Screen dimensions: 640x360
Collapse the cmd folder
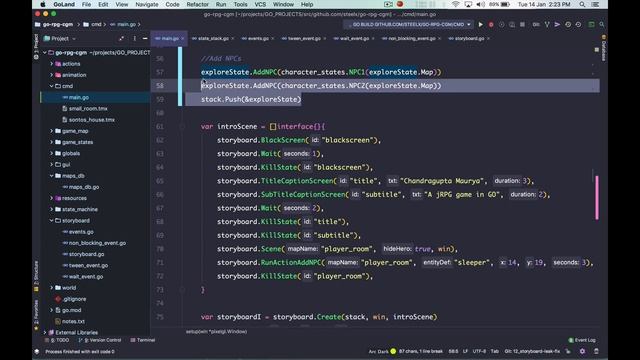tap(52, 86)
